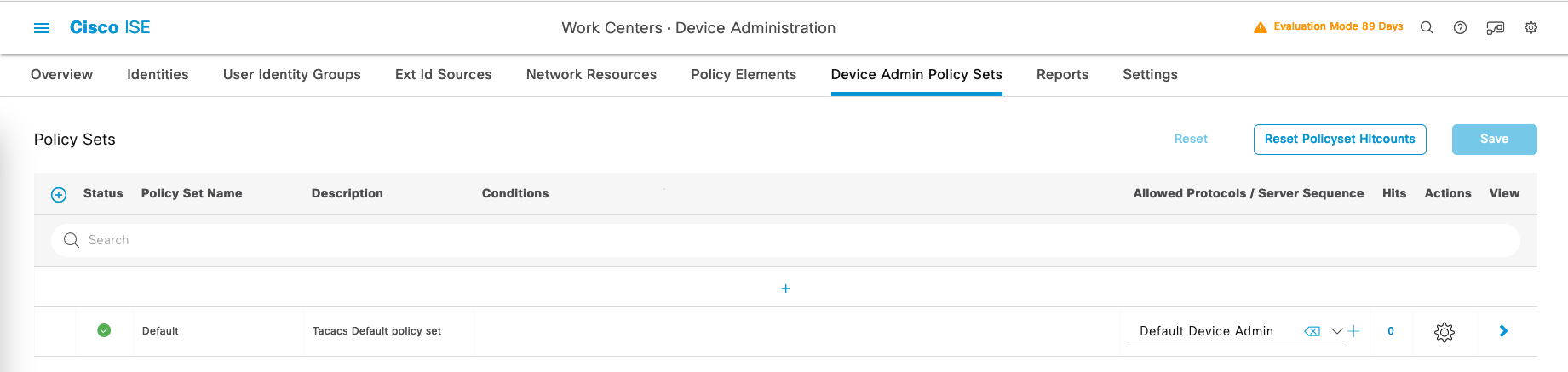The height and width of the screenshot is (372, 1568).
Task: Insert new row using center plus icon
Action: pyautogui.click(x=785, y=289)
